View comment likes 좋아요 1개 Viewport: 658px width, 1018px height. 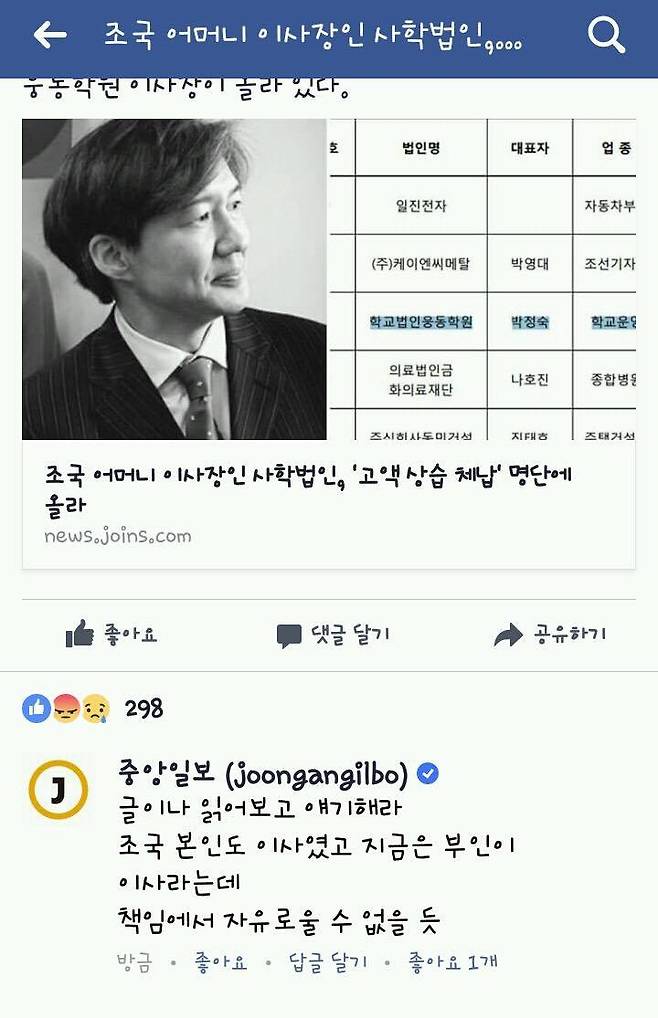453,962
